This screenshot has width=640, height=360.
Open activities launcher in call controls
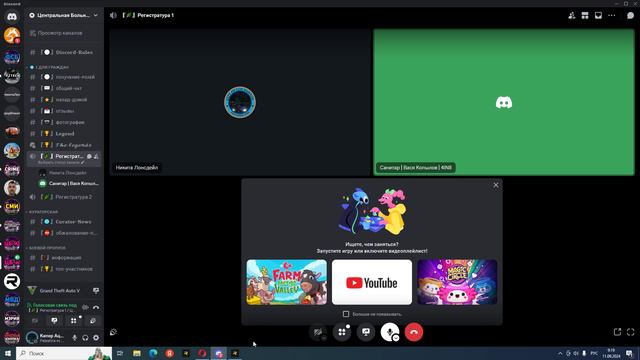click(342, 332)
